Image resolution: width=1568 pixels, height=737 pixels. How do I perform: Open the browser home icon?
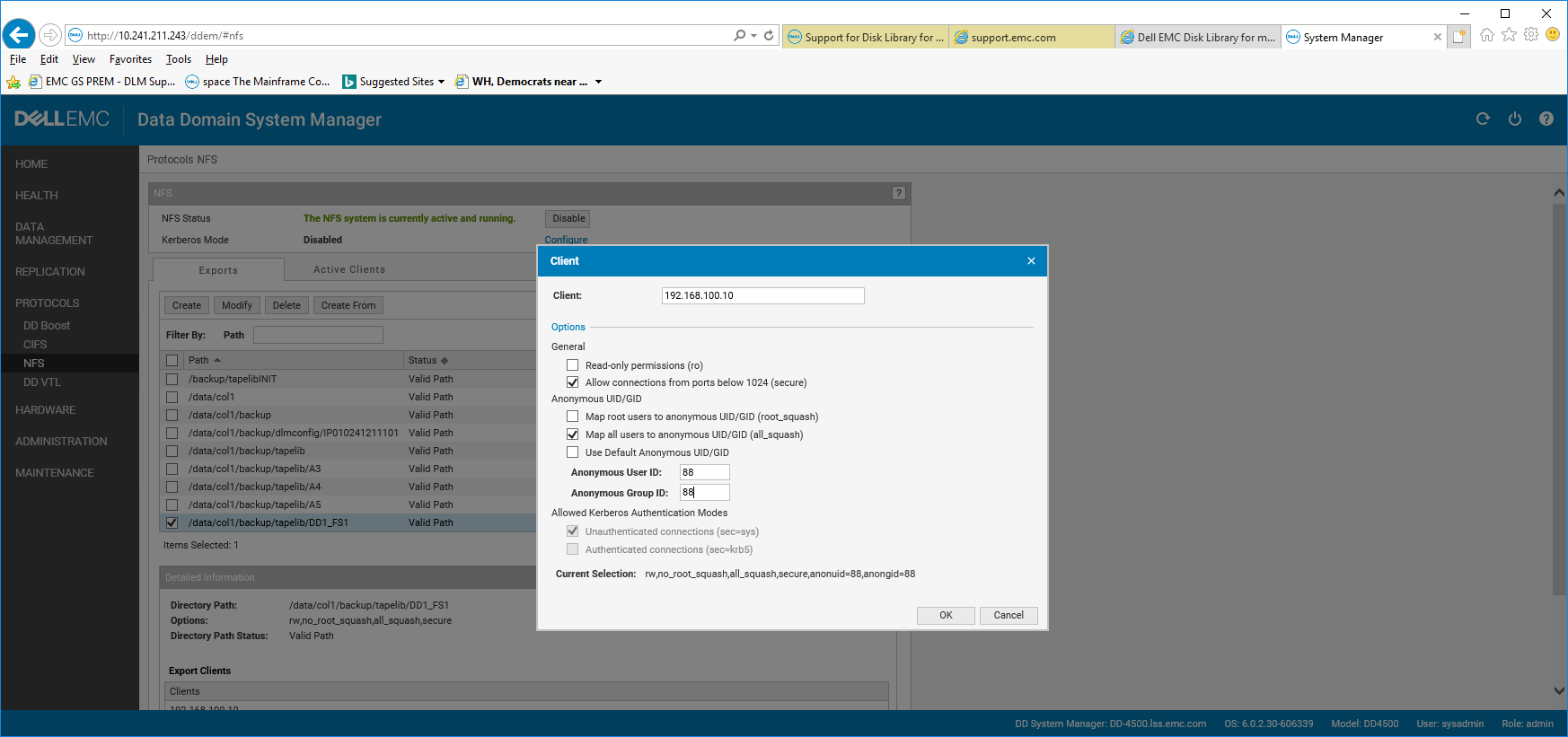[x=1487, y=35]
